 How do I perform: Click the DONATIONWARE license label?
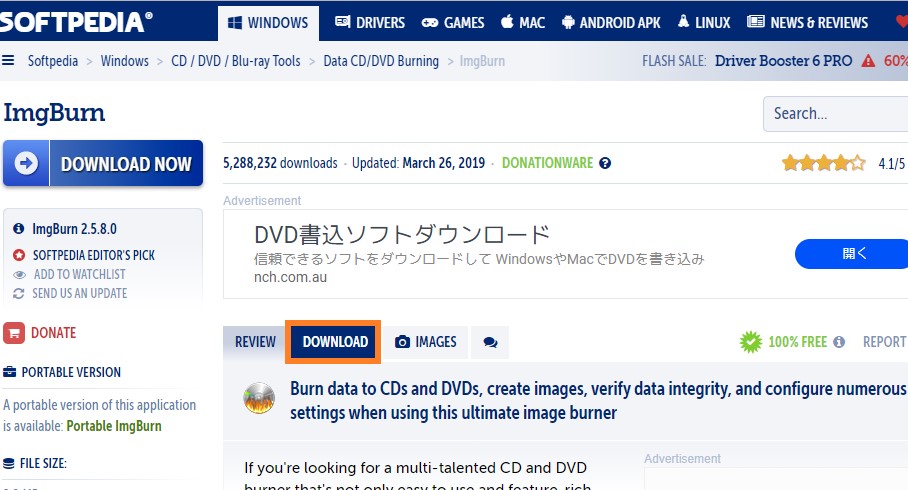click(547, 163)
